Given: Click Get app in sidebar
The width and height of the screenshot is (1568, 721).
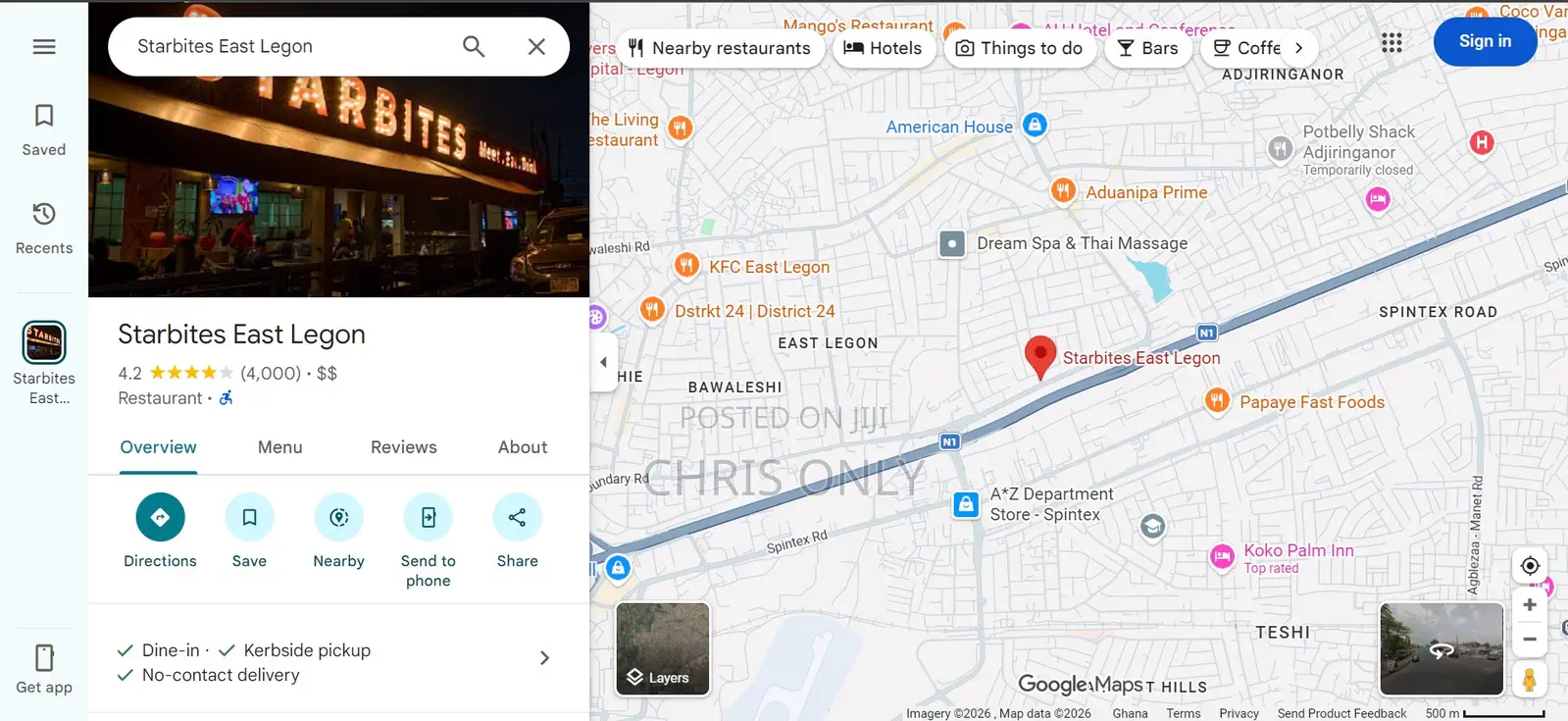Looking at the screenshot, I should coord(44,669).
